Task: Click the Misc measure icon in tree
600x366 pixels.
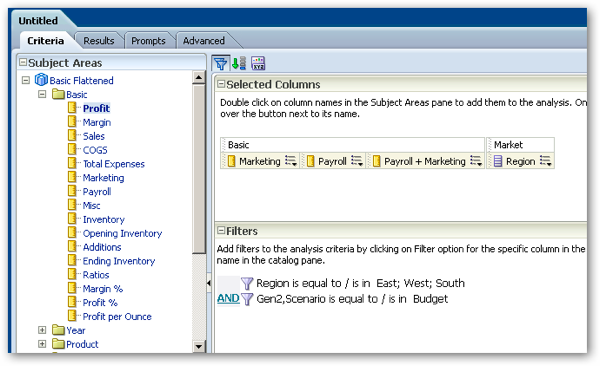Action: point(72,205)
